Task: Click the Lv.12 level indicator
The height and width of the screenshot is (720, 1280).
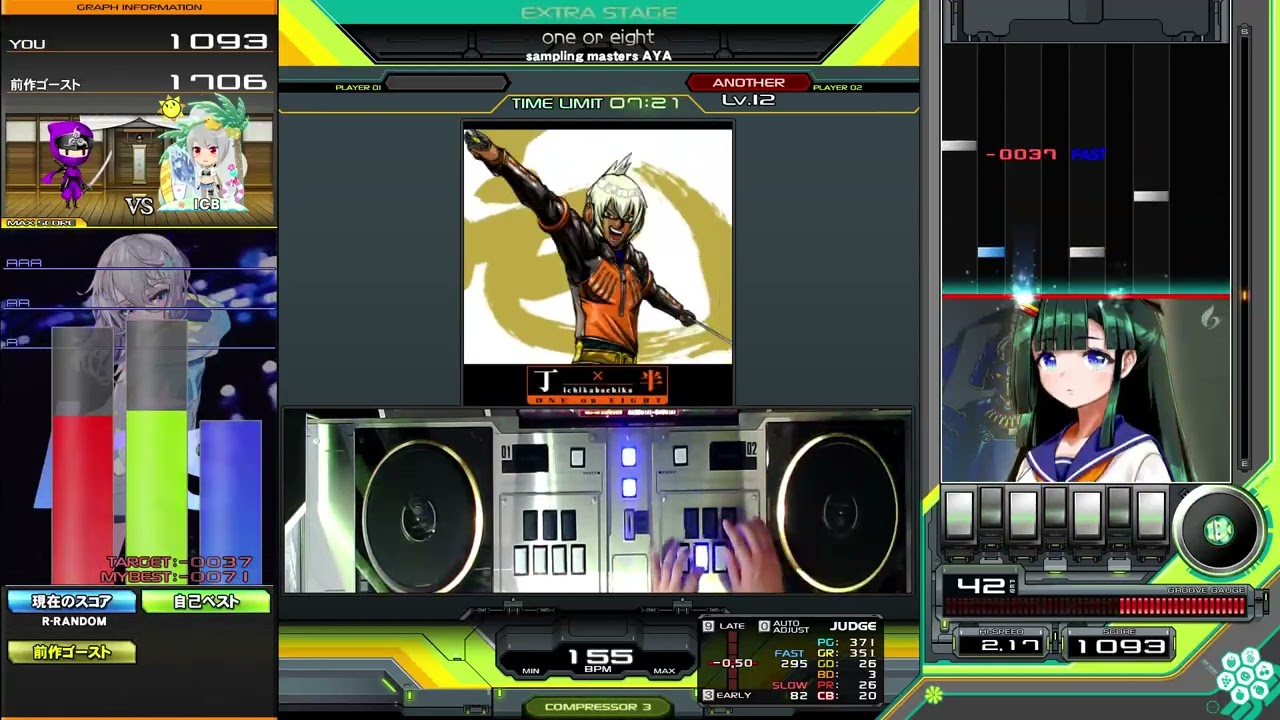Action: (x=748, y=100)
